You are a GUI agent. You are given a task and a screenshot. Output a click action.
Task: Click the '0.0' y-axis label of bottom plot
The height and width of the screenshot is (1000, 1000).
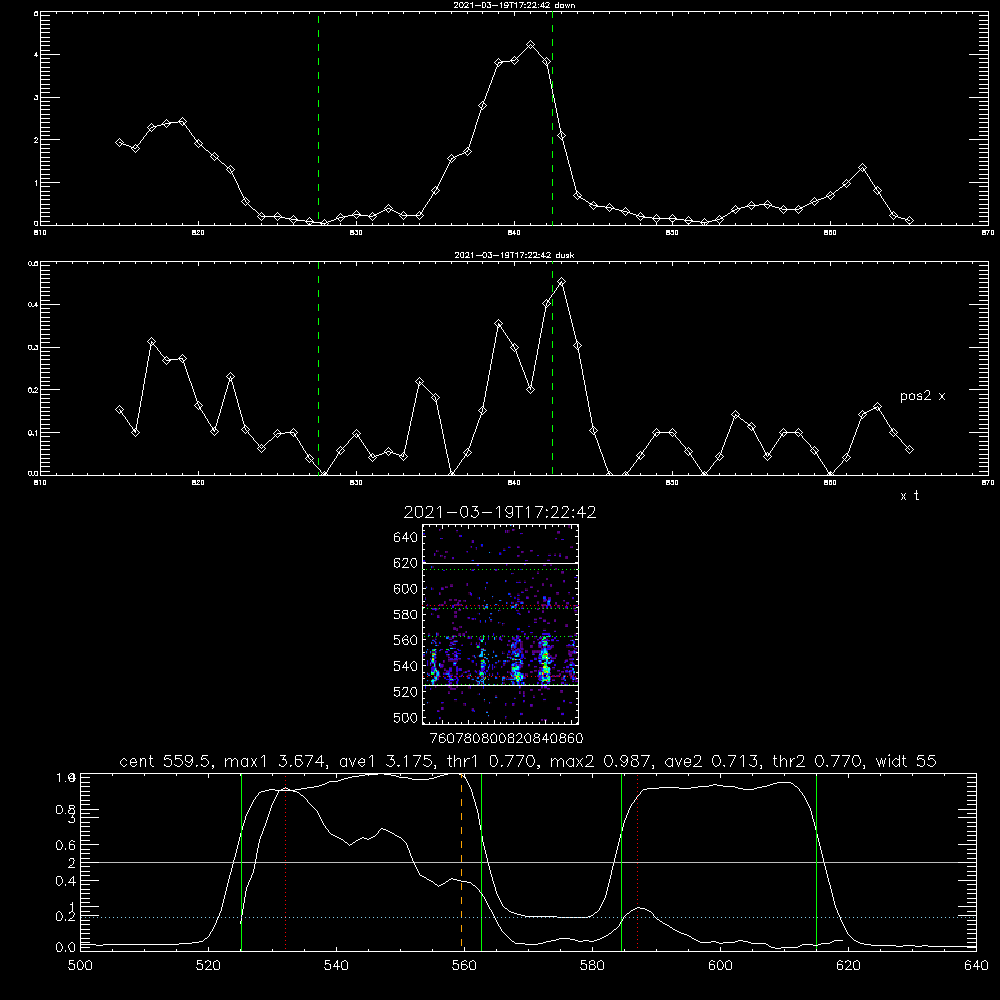pyautogui.click(x=65, y=948)
